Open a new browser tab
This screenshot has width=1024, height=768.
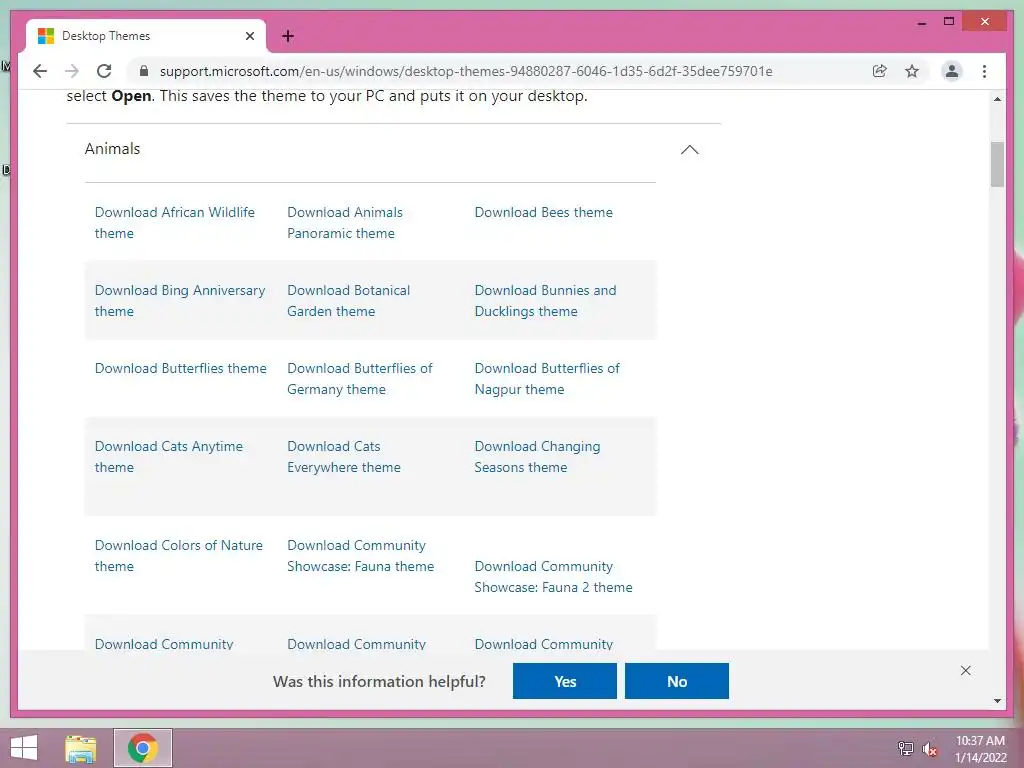pos(288,36)
